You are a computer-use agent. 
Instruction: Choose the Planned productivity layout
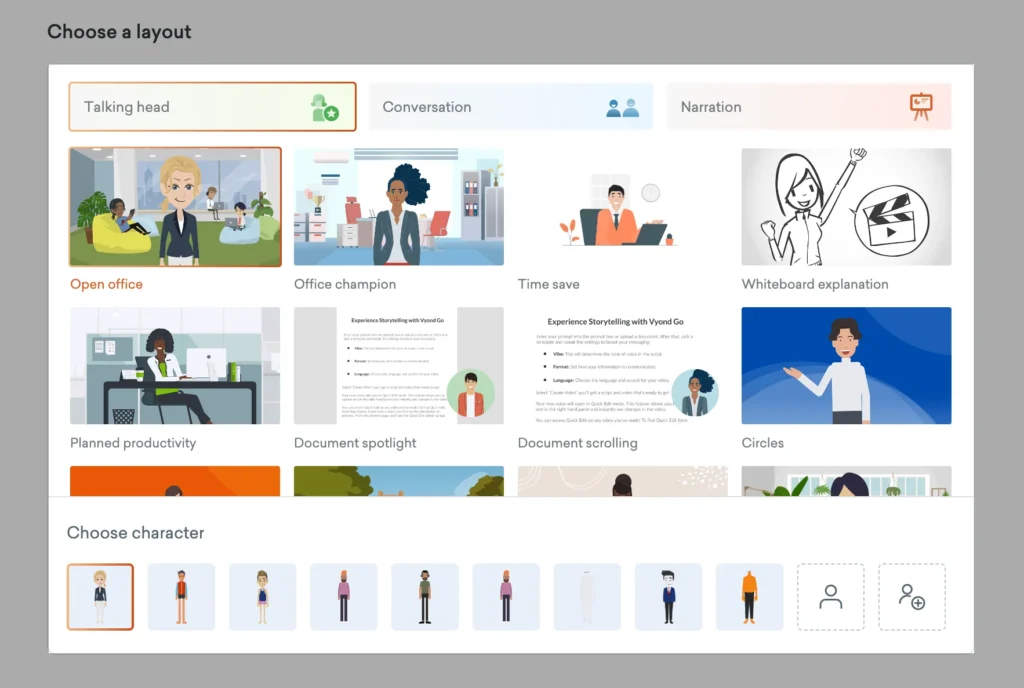coord(175,365)
